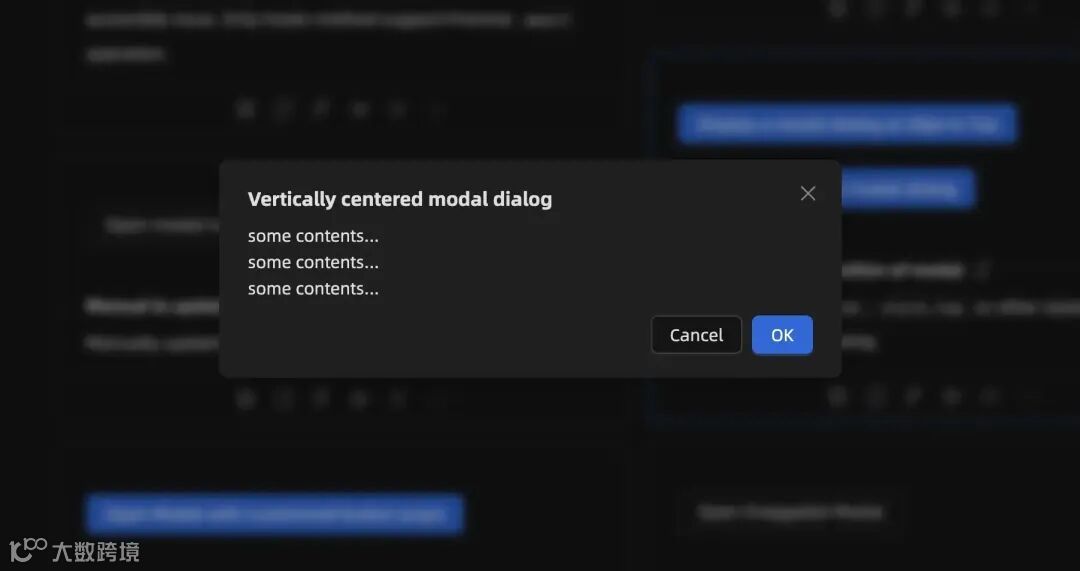The image size is (1080, 571).
Task: Click the Cancel button in the dialog
Action: pyautogui.click(x=696, y=335)
